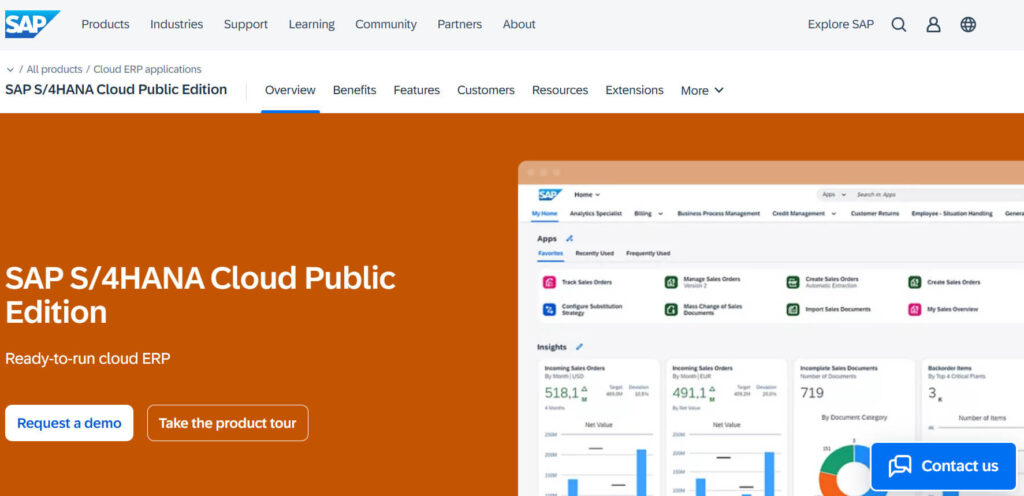Select Frequently Used tab in Apps
This screenshot has width=1024, height=496.
tap(647, 253)
